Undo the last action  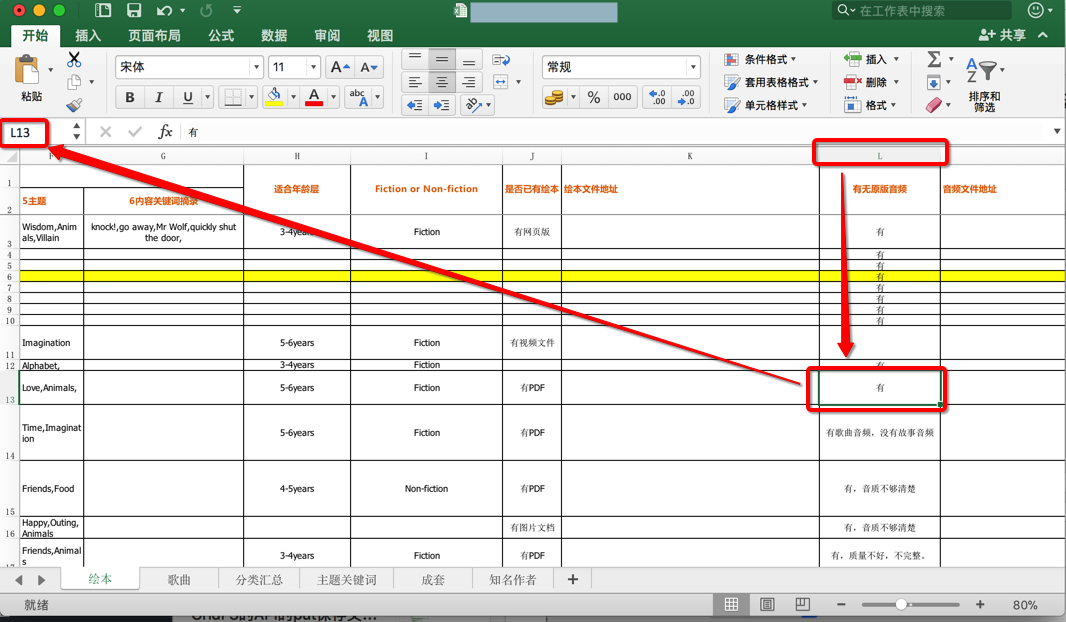pyautogui.click(x=165, y=10)
